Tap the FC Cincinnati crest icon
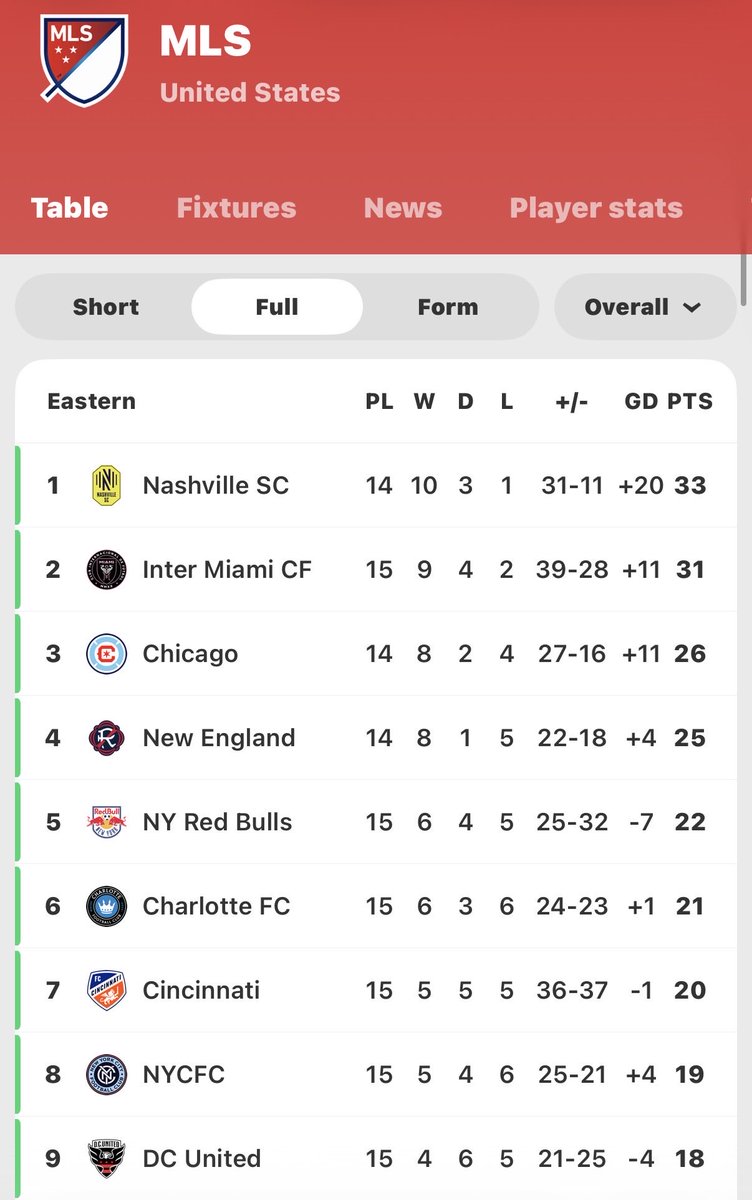Viewport: 752px width, 1200px height. [x=106, y=990]
